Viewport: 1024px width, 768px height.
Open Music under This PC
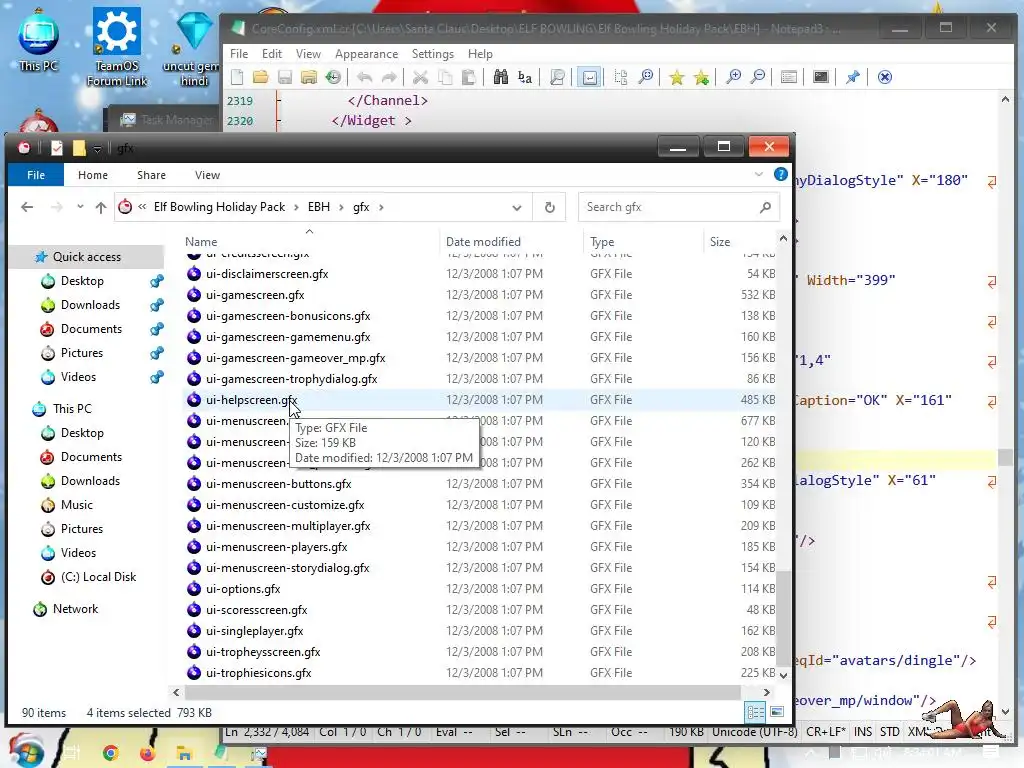76,505
